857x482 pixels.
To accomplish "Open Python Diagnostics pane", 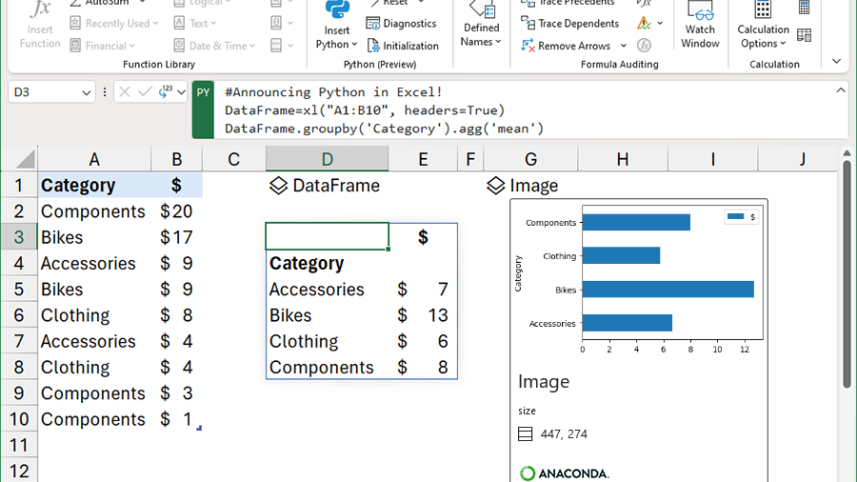I will (401, 23).
